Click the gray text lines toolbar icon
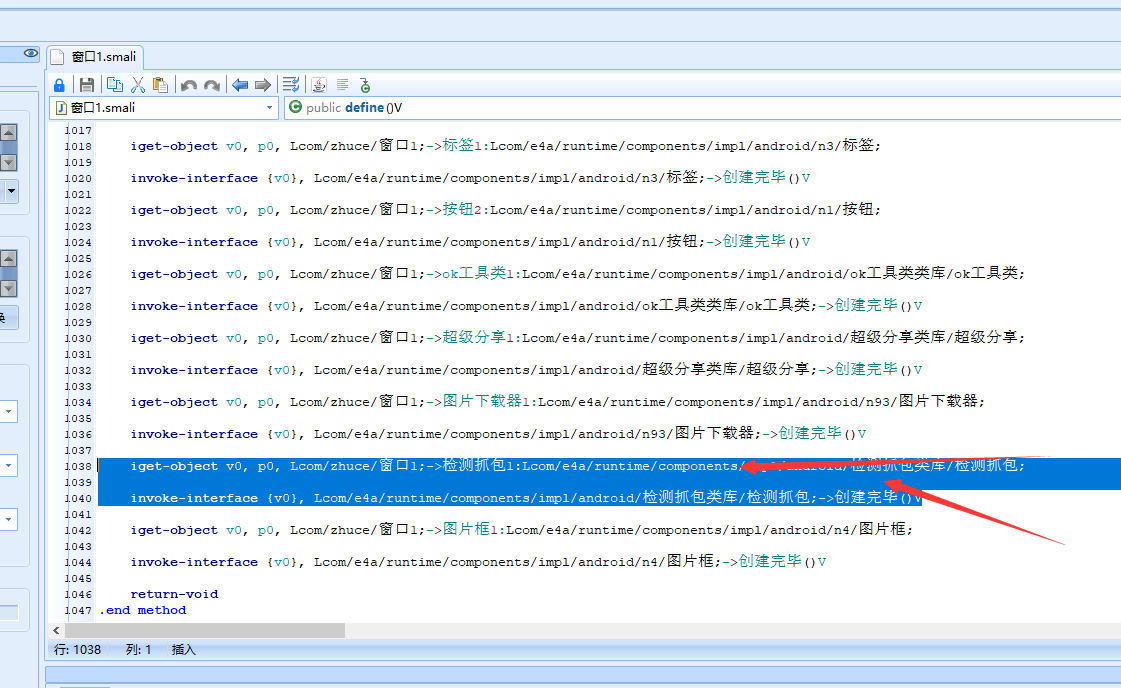This screenshot has height=688, width=1121. click(342, 85)
